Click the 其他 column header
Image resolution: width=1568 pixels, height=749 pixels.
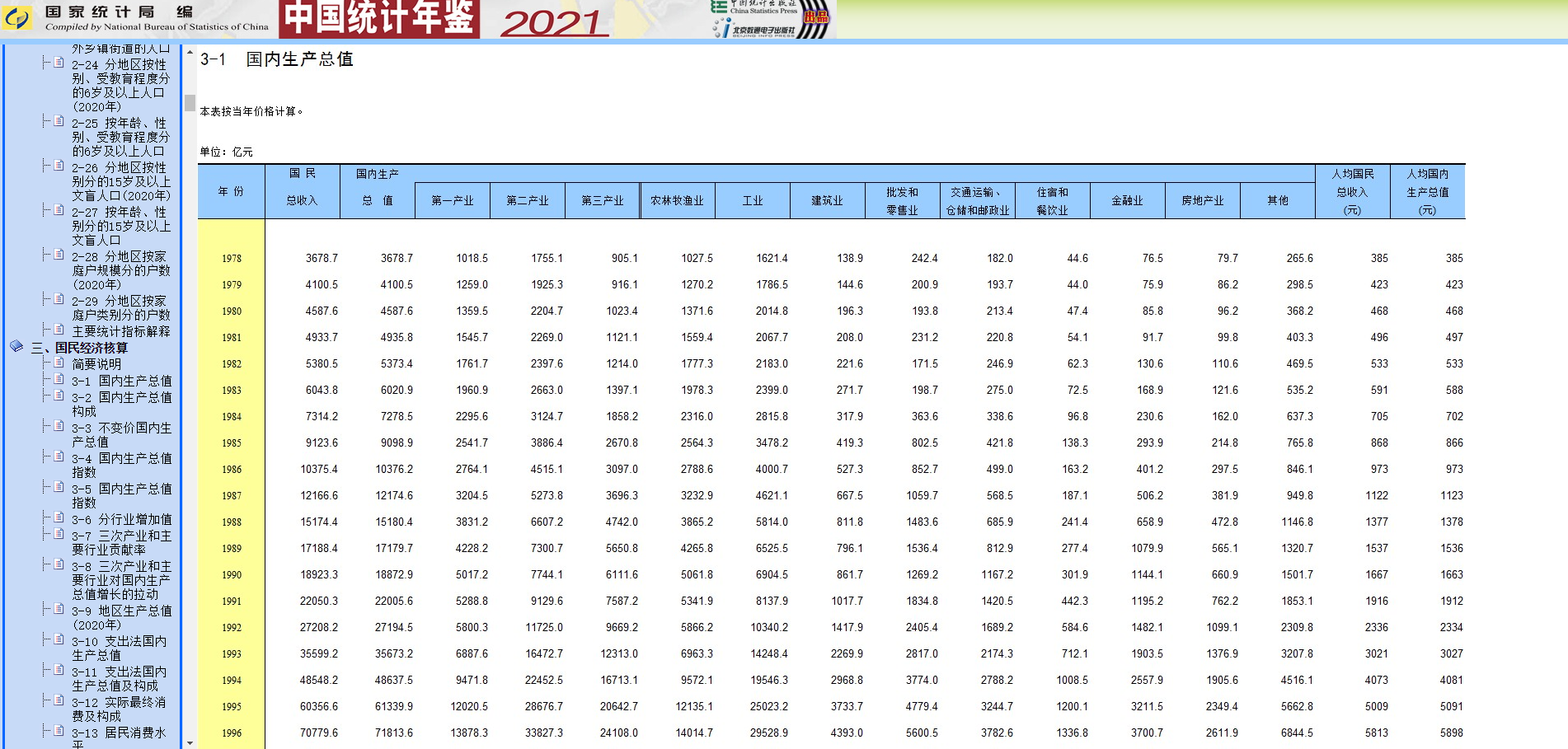point(1278,200)
